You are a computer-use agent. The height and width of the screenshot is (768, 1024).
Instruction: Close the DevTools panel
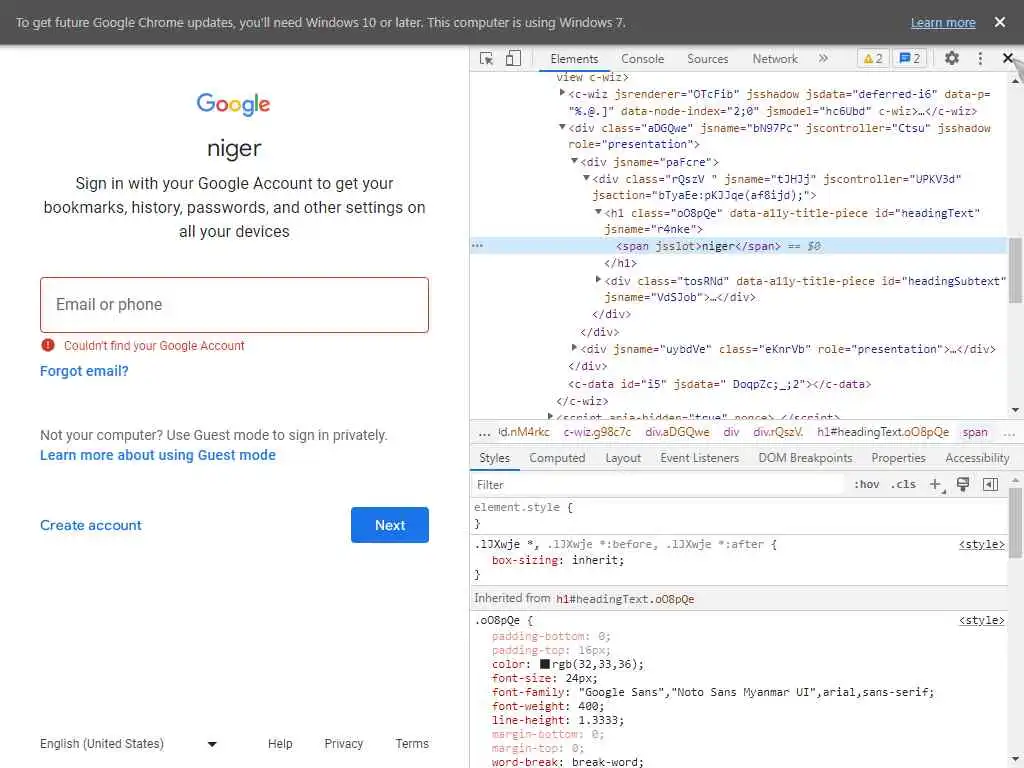1008,59
